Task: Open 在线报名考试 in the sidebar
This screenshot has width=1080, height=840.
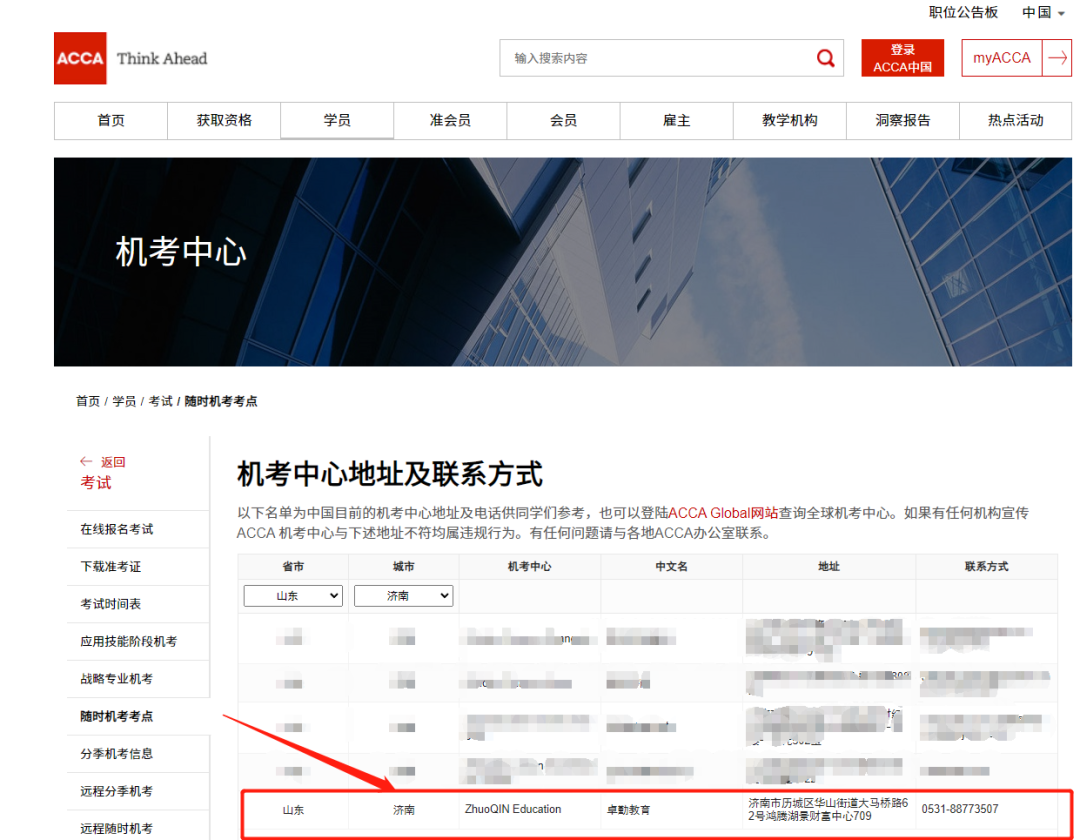Action: [x=138, y=529]
